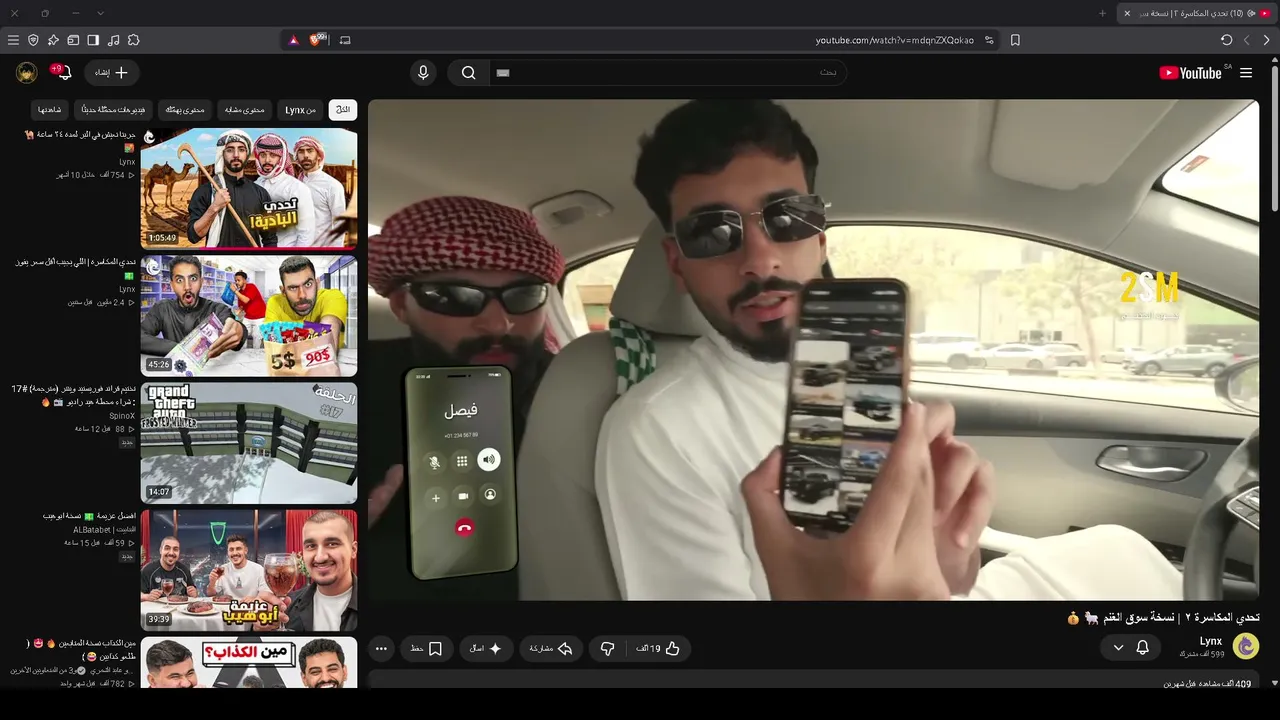Open the Brave Rewards triangle icon
Image resolution: width=1280 pixels, height=720 pixels.
(x=293, y=40)
